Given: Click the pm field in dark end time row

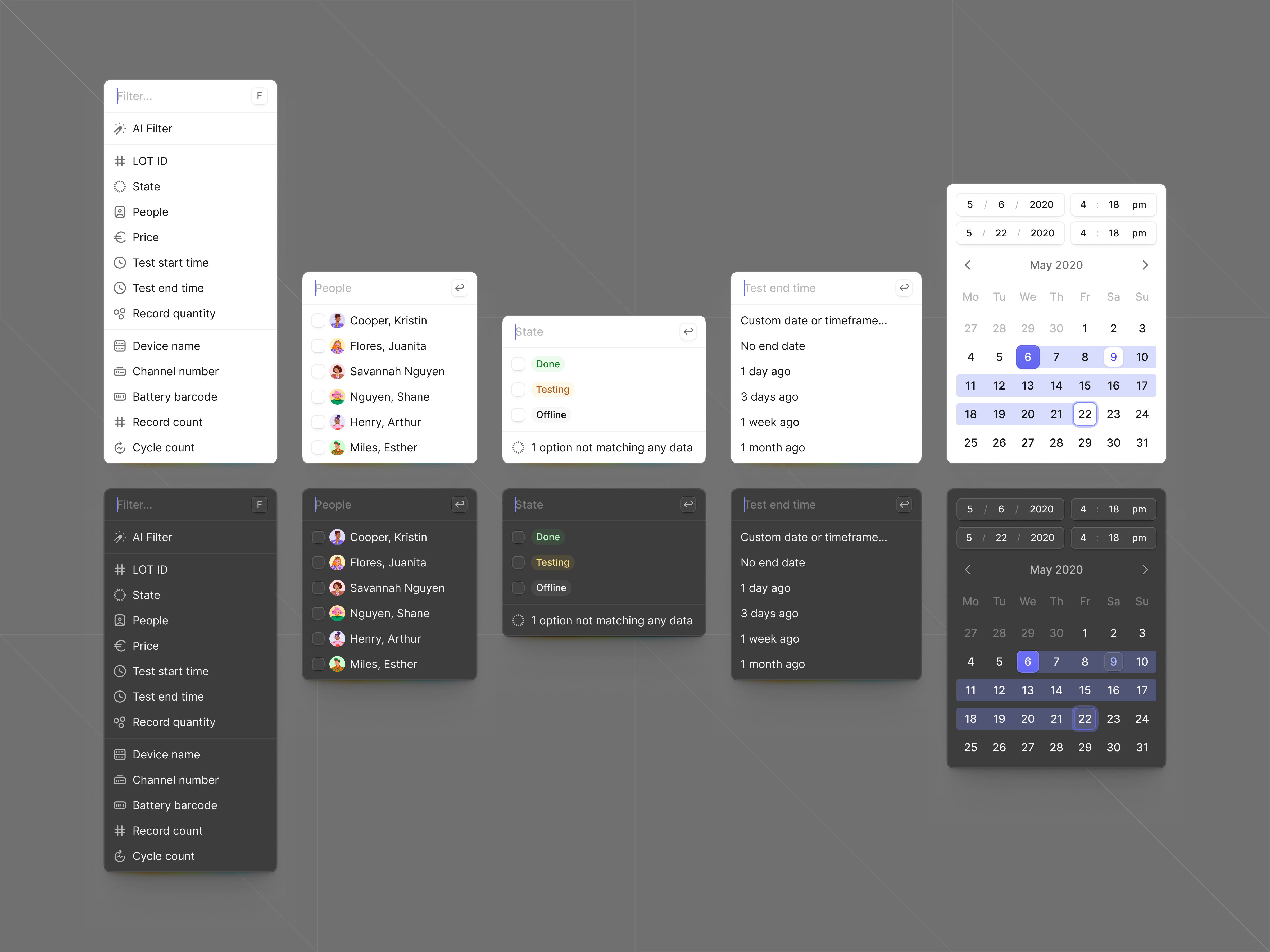Looking at the screenshot, I should click(1139, 538).
